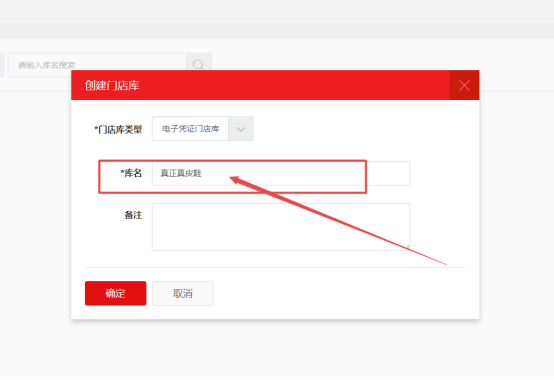Select the 电子凭证门店库 combo box value
Image resolution: width=554 pixels, height=380 pixels.
190,129
